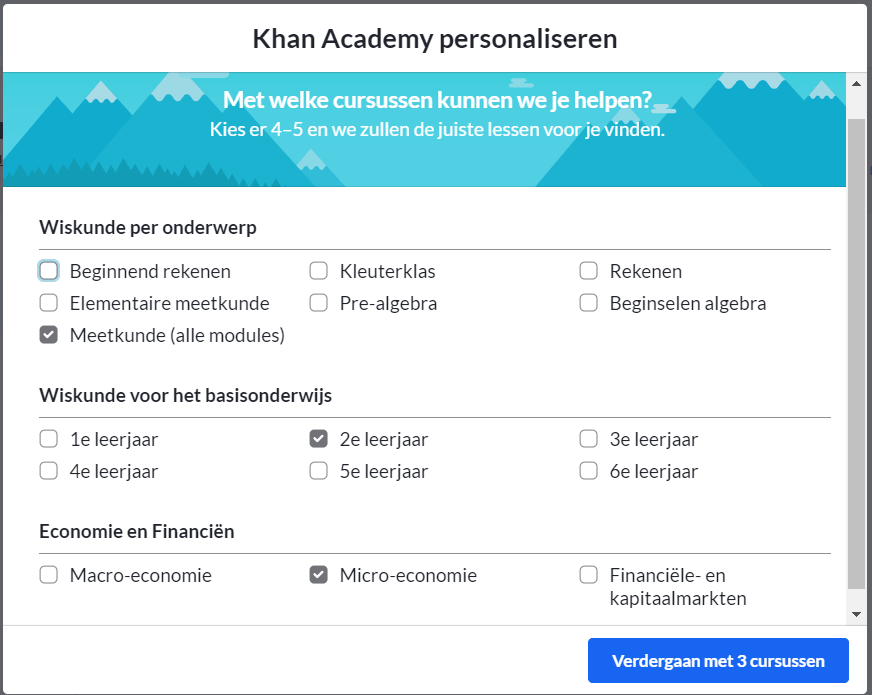Check 6e leerjaar checkbox

point(588,471)
